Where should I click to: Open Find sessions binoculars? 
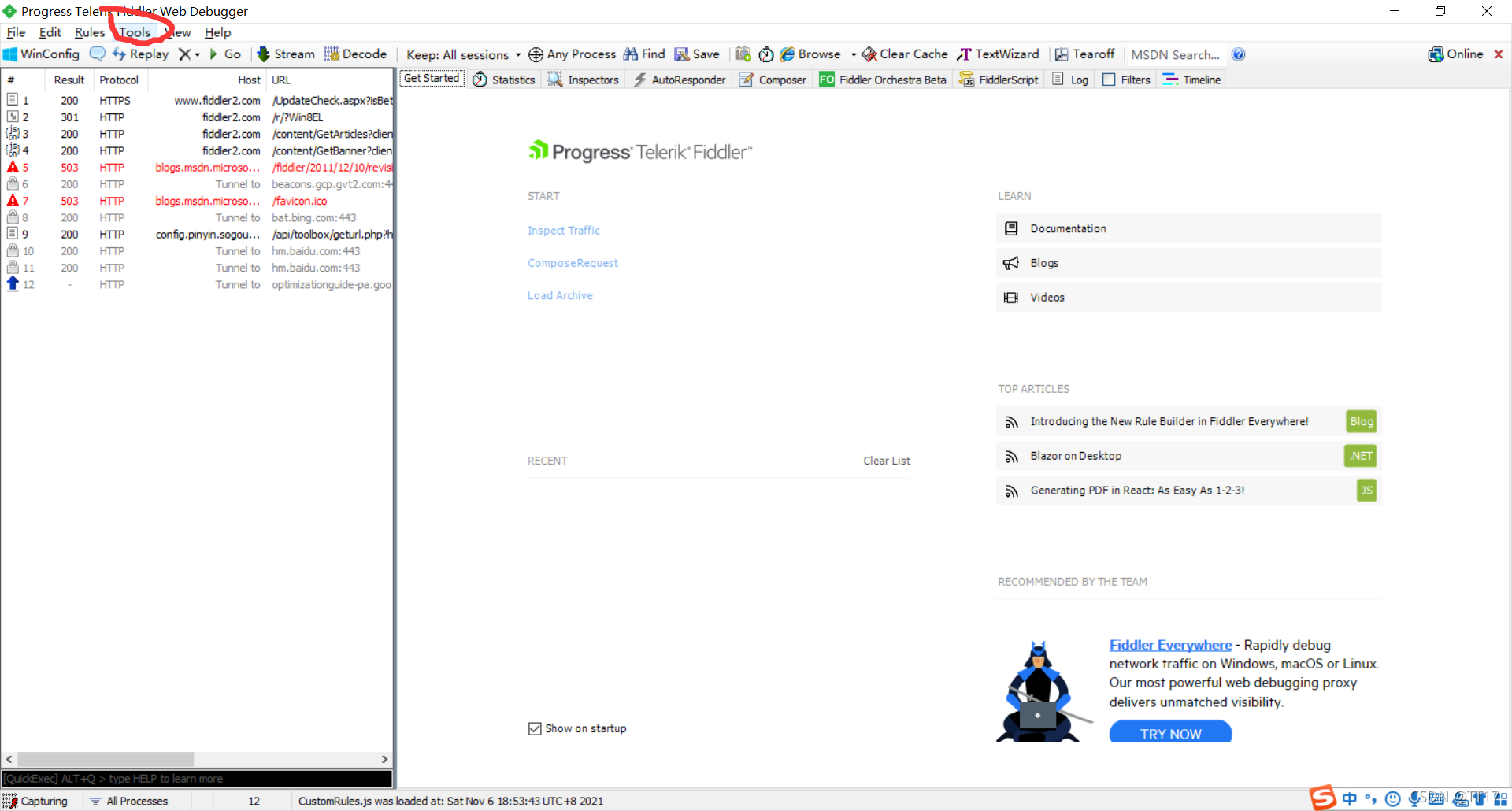(644, 54)
